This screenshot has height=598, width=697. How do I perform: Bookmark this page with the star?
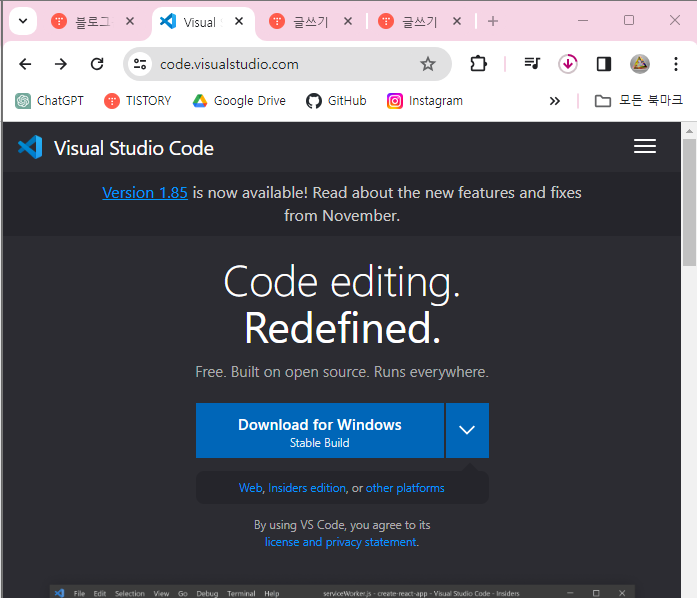(428, 64)
